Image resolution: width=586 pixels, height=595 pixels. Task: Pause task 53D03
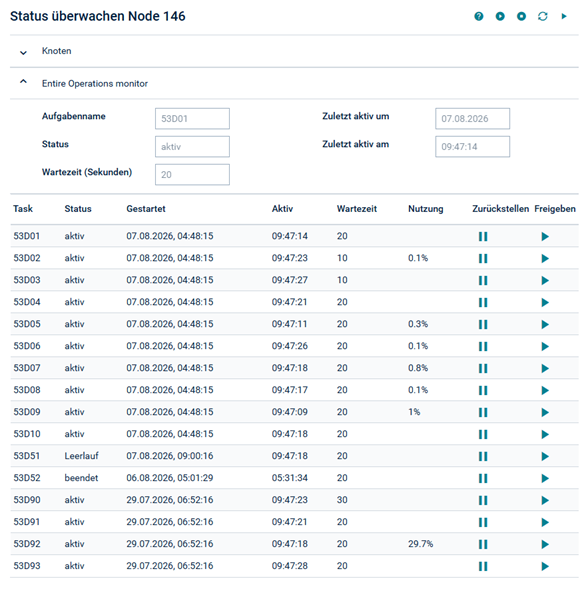[483, 280]
